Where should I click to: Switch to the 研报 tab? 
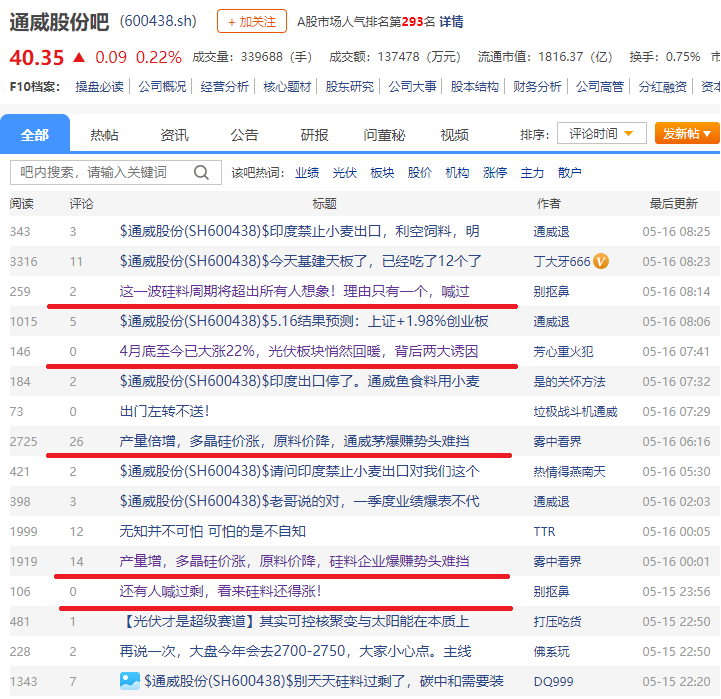314,135
